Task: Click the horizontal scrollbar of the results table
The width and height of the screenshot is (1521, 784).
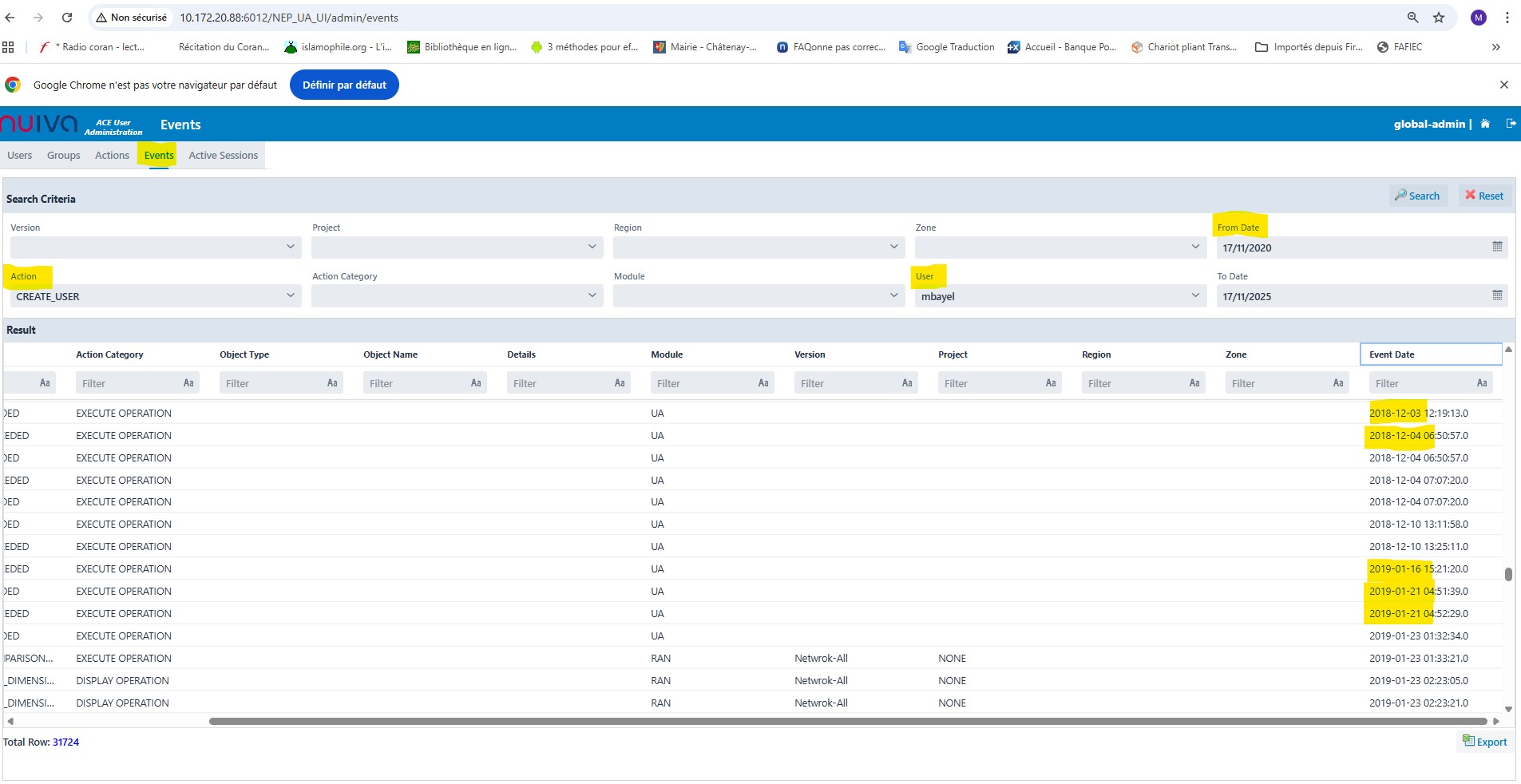Action: (x=846, y=721)
